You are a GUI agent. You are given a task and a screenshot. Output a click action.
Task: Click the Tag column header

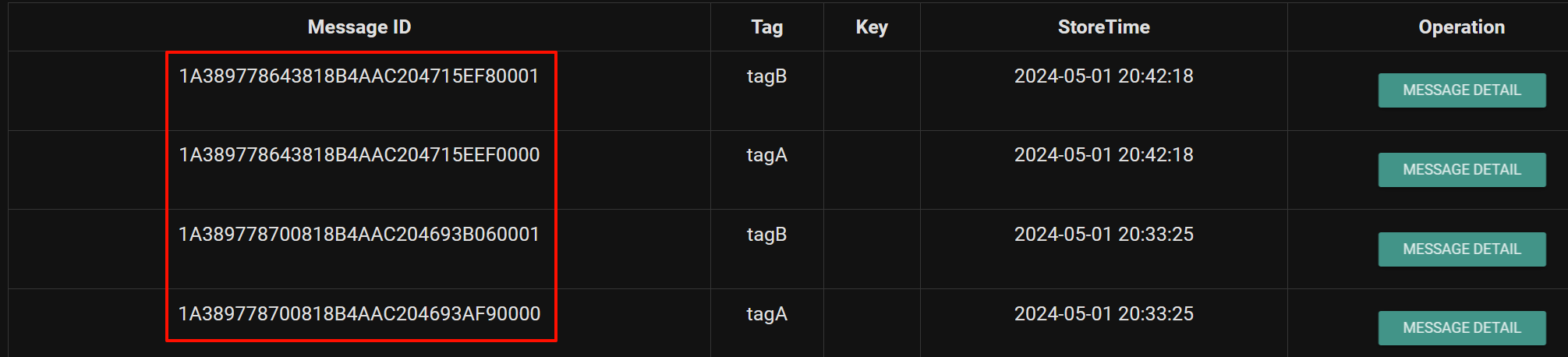[766, 27]
